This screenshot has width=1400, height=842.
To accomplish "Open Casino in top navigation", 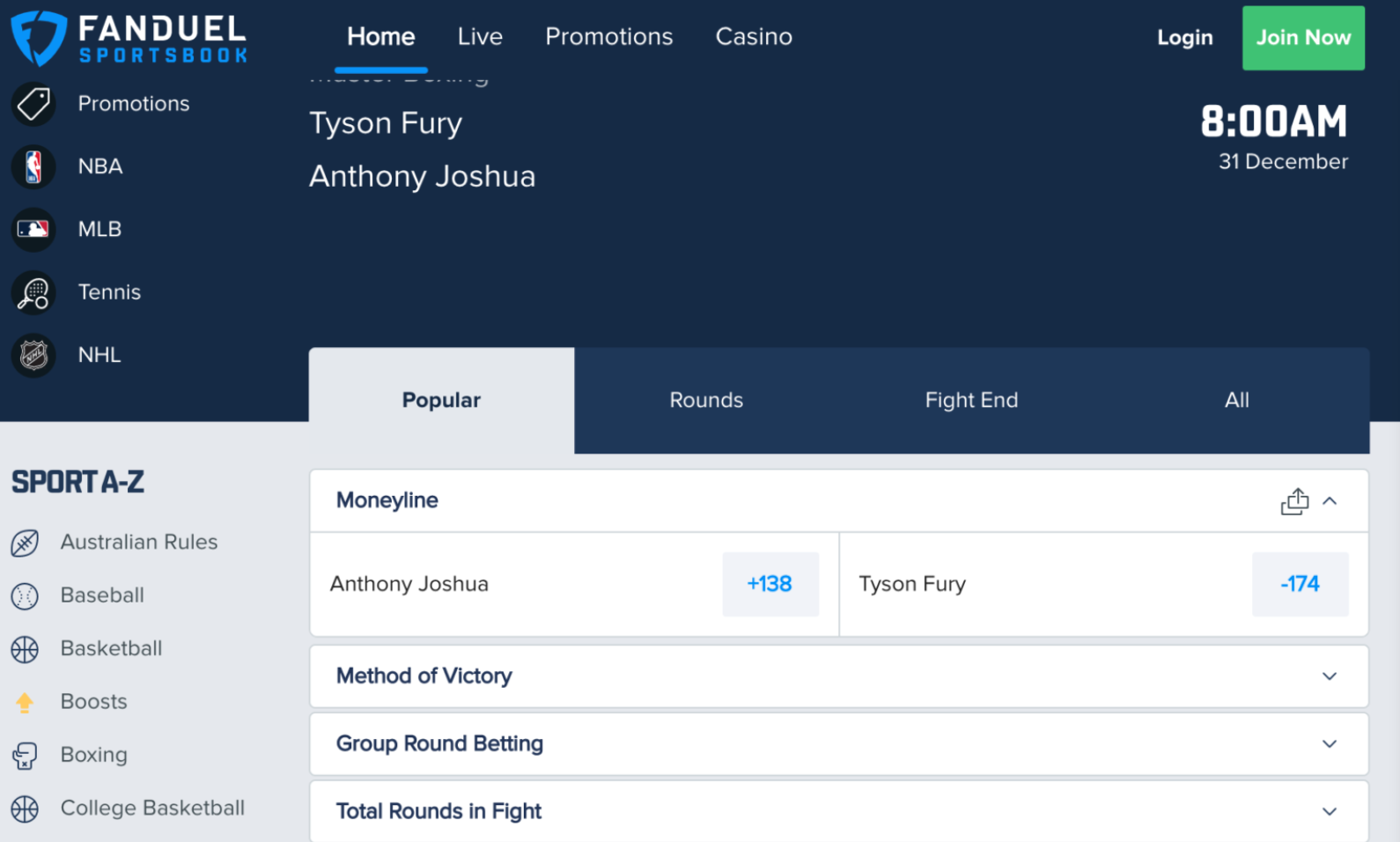I will [x=754, y=37].
